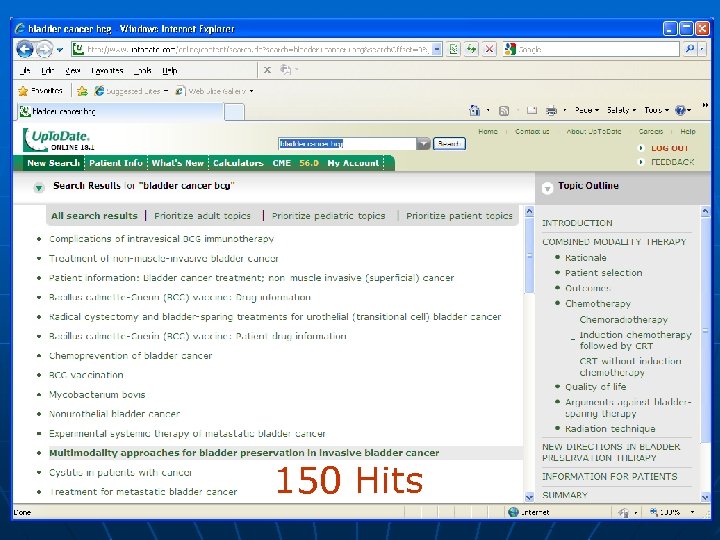Collapse the Search Results section arrow
The width and height of the screenshot is (720, 540).
click(38, 187)
